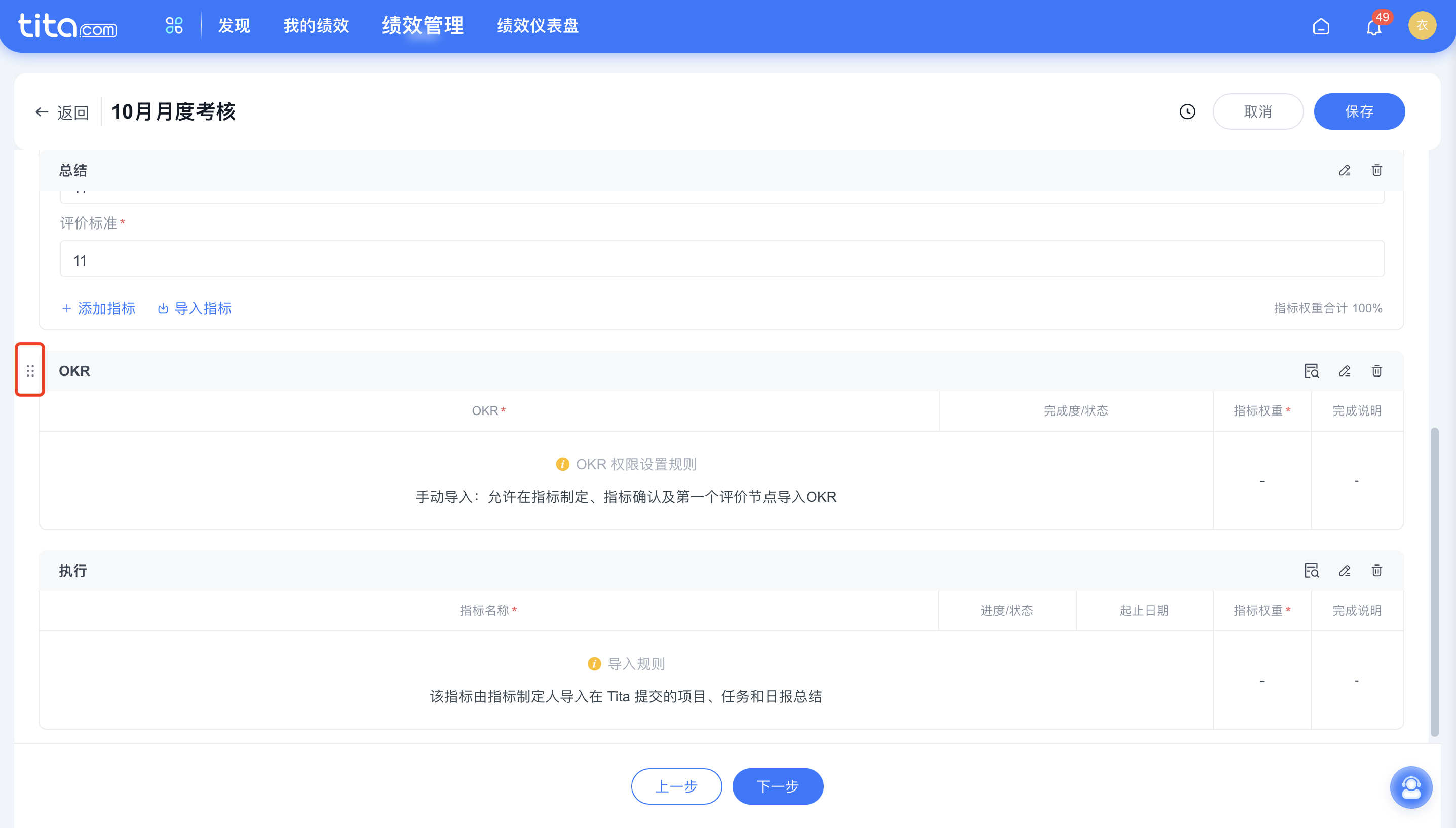The width and height of the screenshot is (1456, 828).
Task: Focus the 评价标准 input containing 11
Action: tap(722, 259)
